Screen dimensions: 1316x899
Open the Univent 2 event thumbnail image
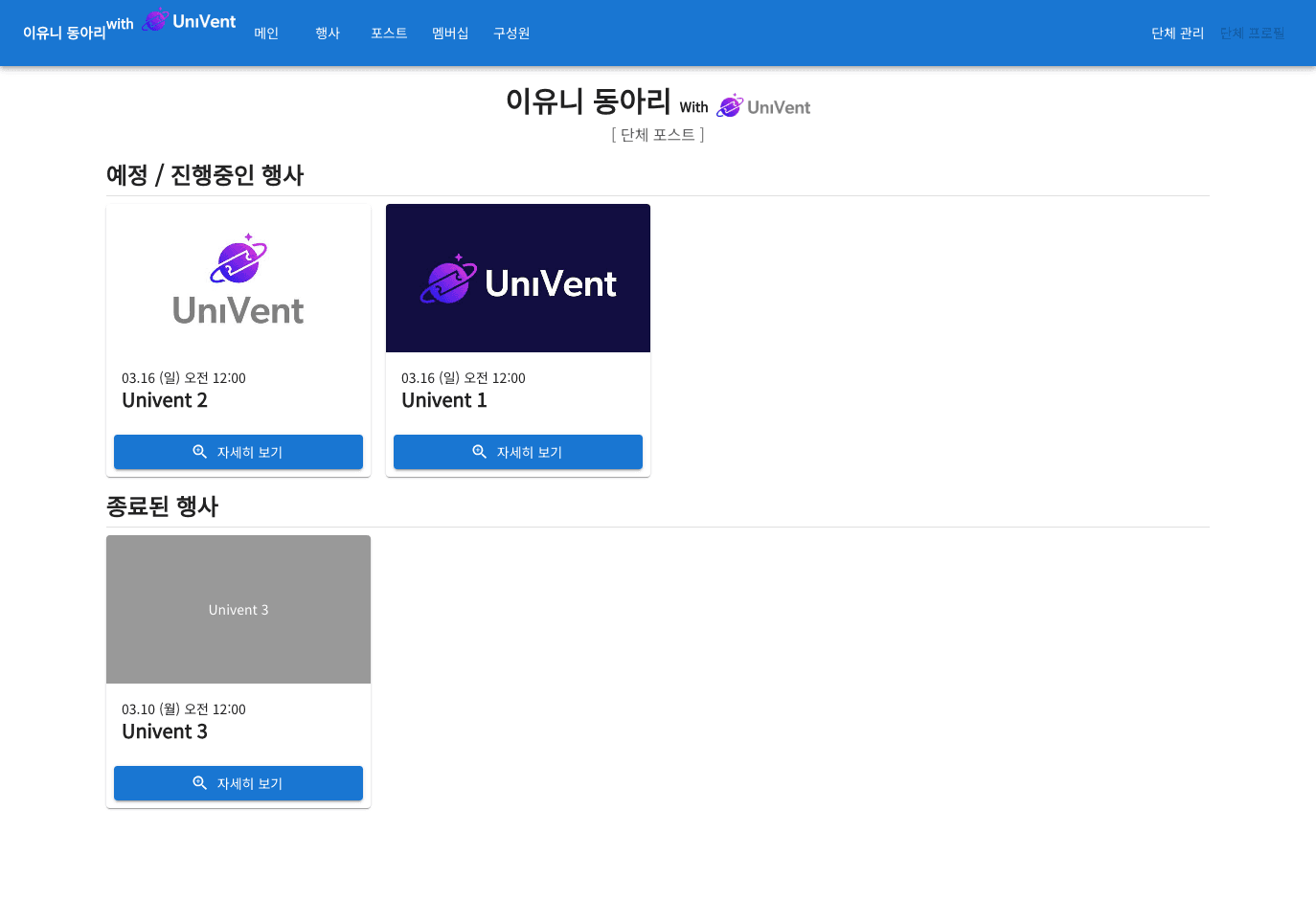(238, 279)
